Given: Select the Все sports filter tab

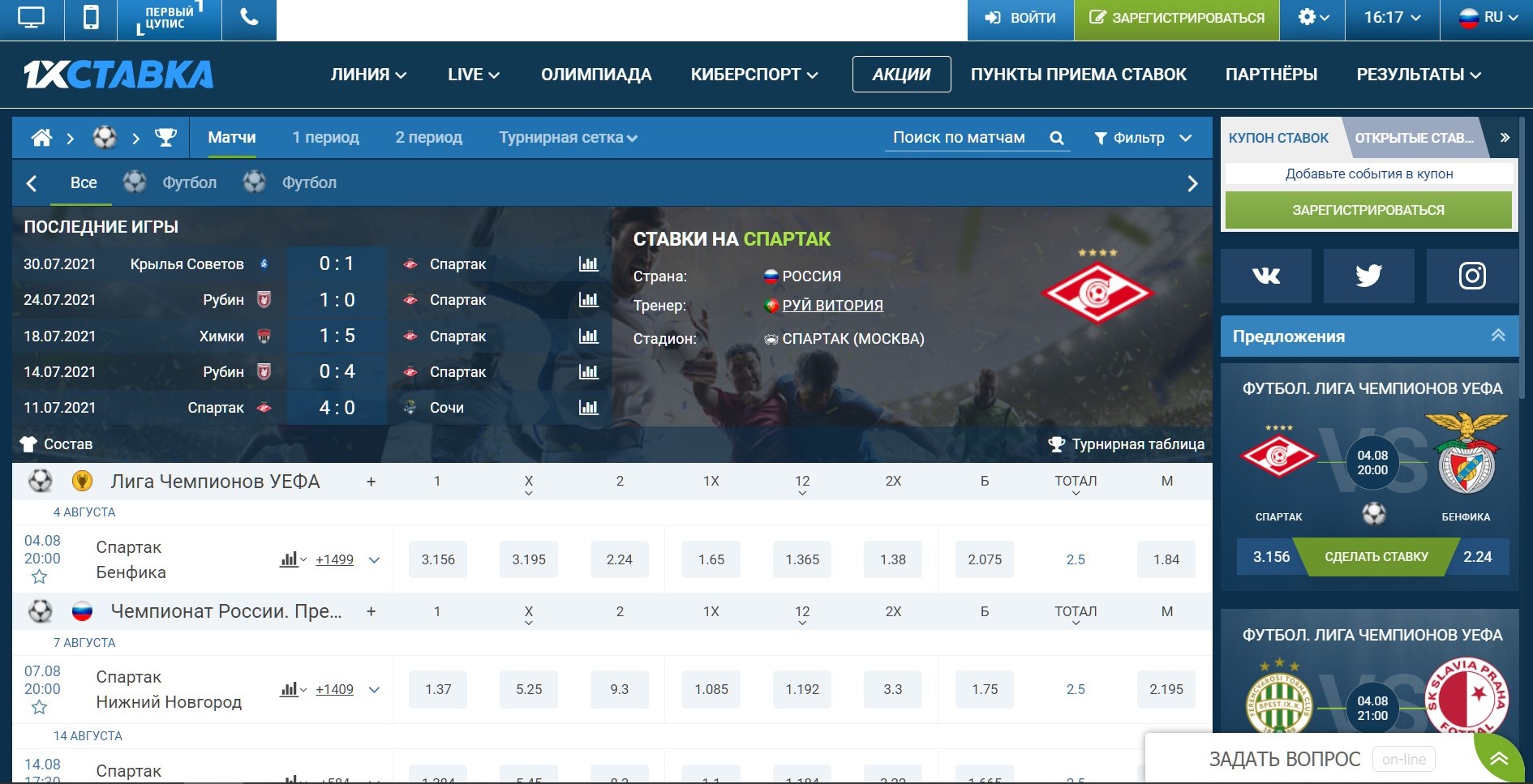Looking at the screenshot, I should pos(84,182).
